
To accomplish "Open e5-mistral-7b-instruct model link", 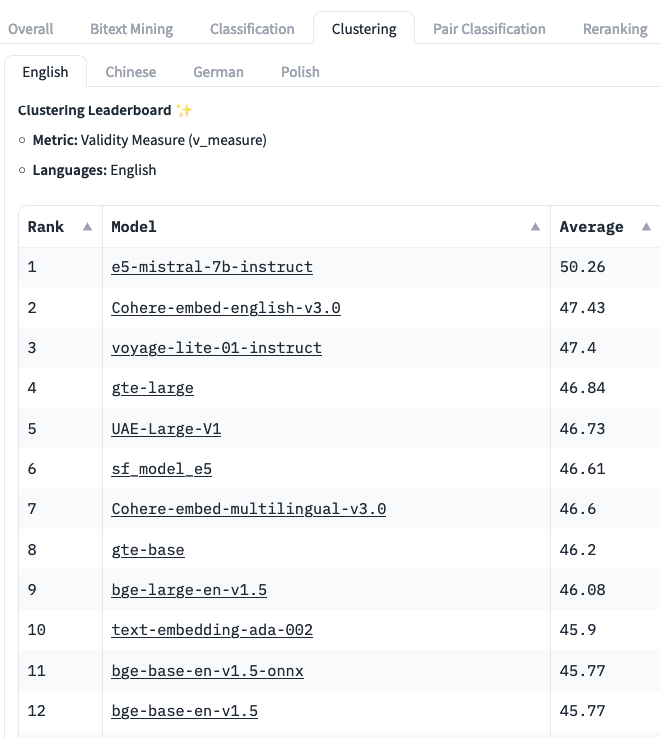I will [x=212, y=267].
